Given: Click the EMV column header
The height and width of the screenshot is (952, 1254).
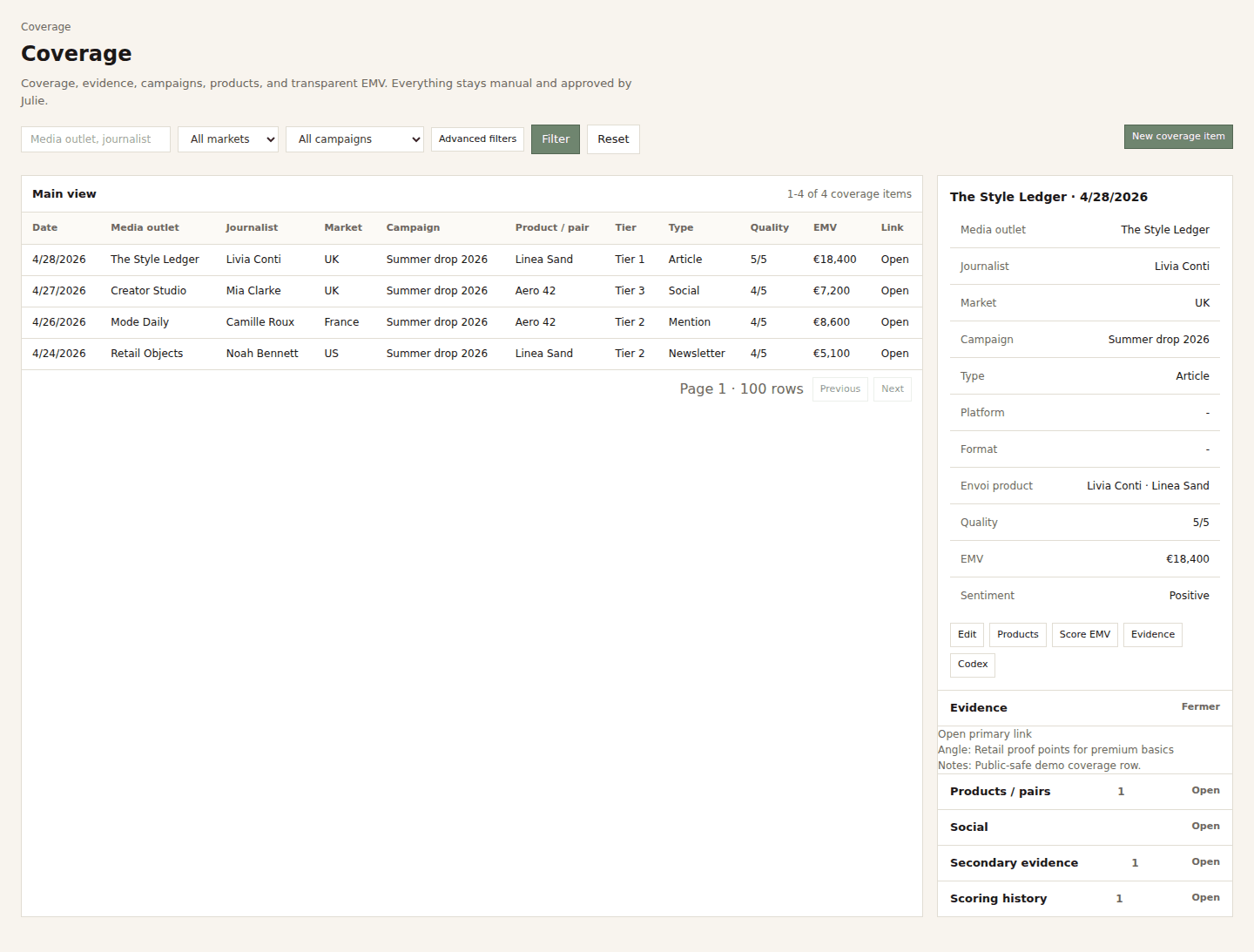Looking at the screenshot, I should point(825,228).
